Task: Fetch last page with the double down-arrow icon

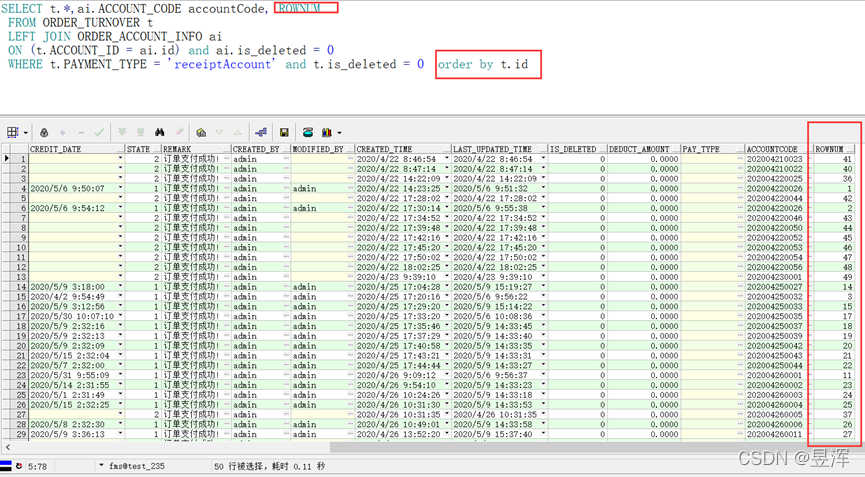Action: coord(141,132)
